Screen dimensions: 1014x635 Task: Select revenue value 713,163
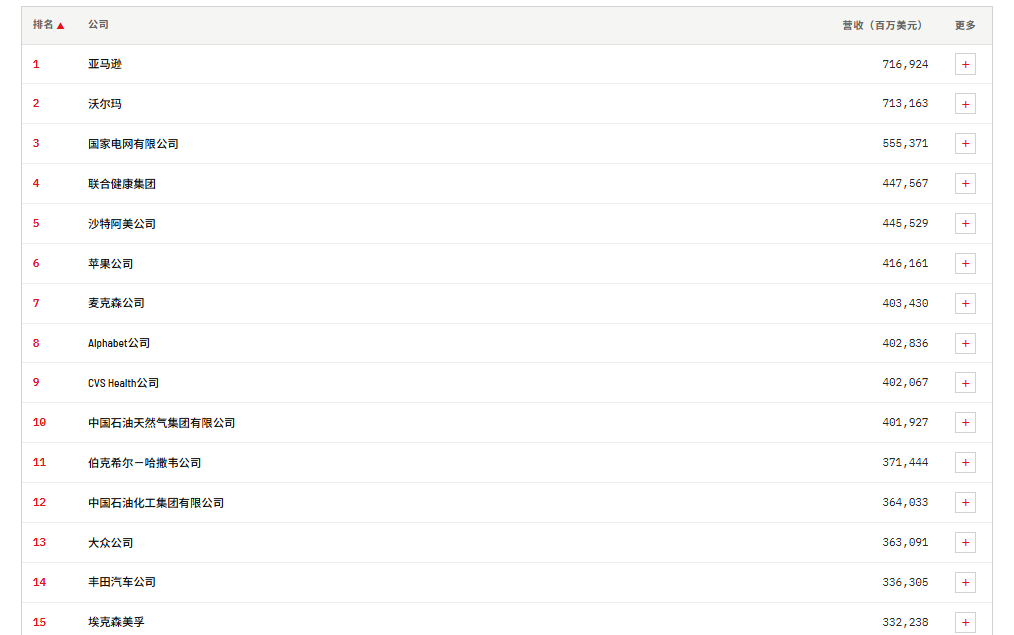tap(905, 103)
